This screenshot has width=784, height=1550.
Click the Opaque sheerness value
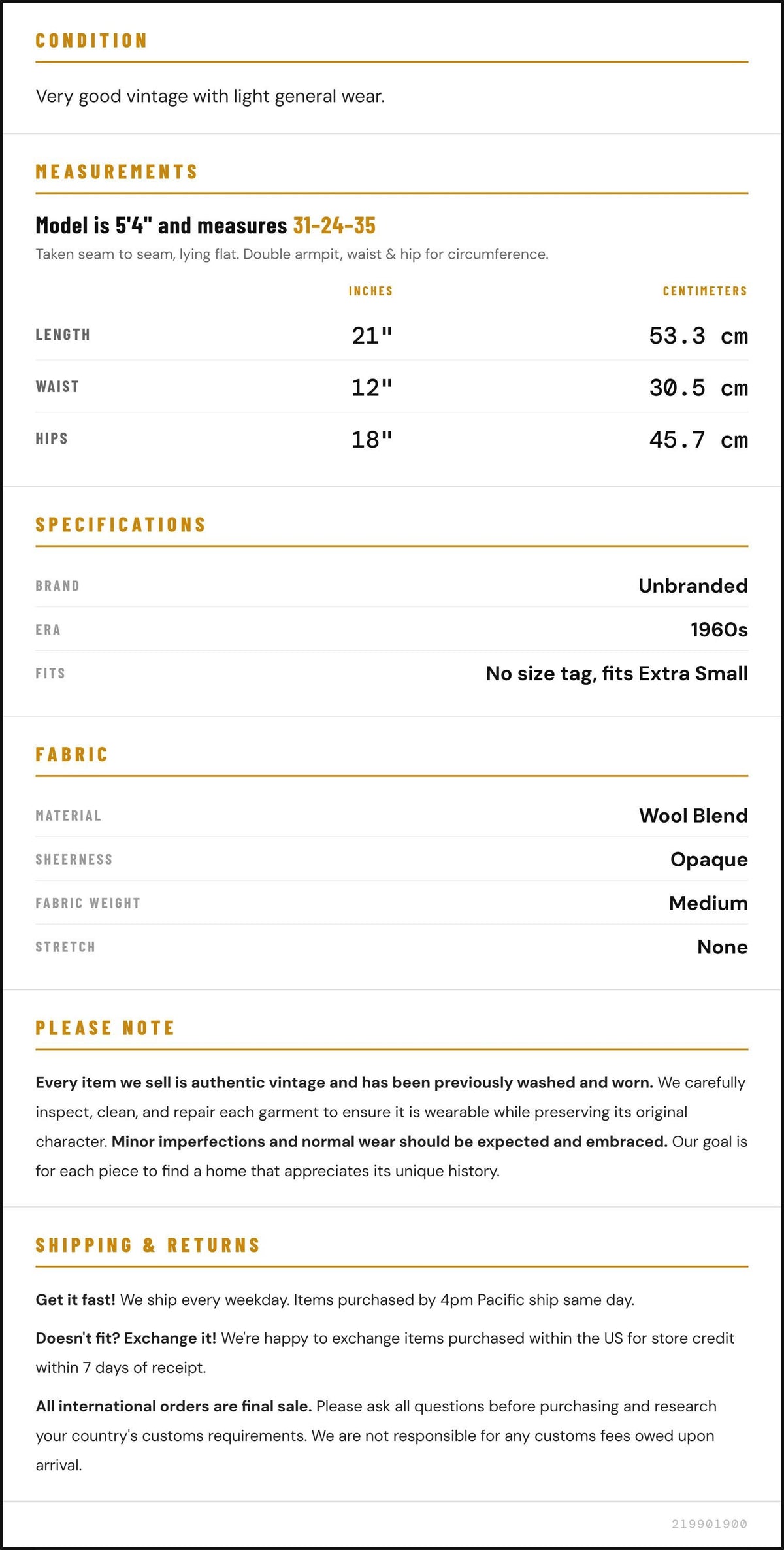click(x=709, y=859)
